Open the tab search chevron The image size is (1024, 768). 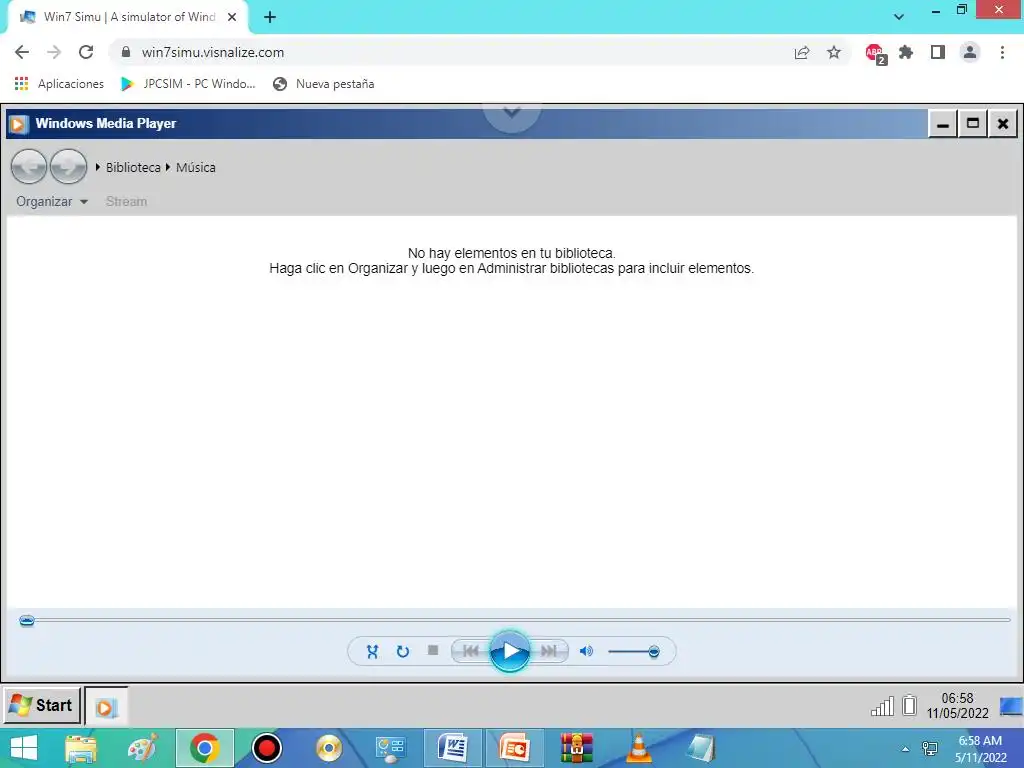point(899,17)
